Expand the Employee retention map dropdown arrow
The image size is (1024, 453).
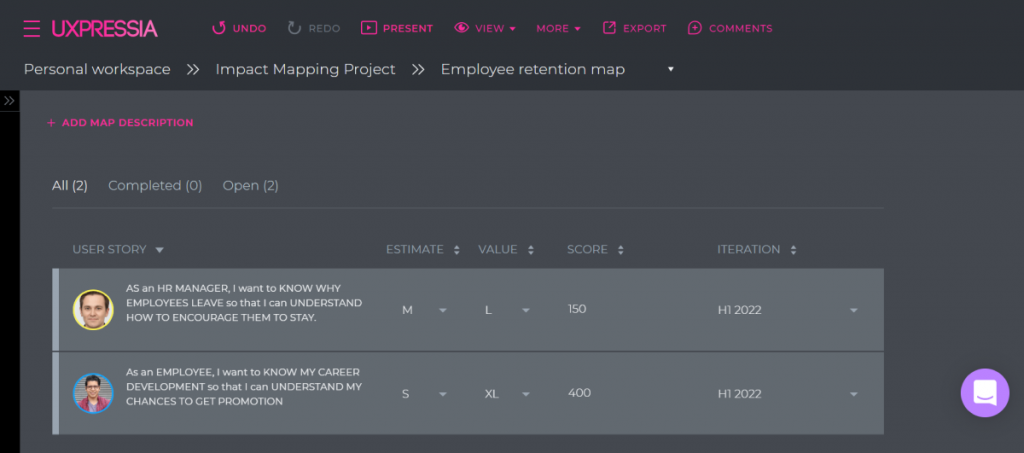point(670,69)
